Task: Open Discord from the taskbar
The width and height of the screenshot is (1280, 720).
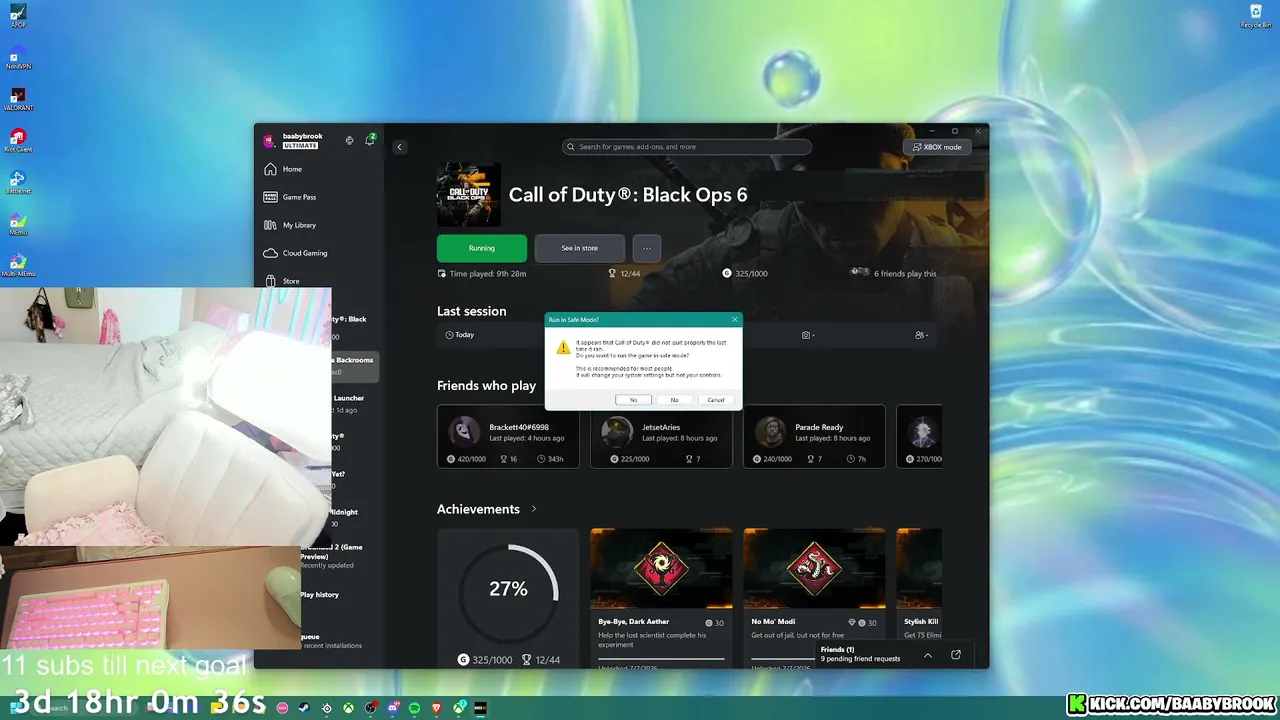Action: coord(392,708)
